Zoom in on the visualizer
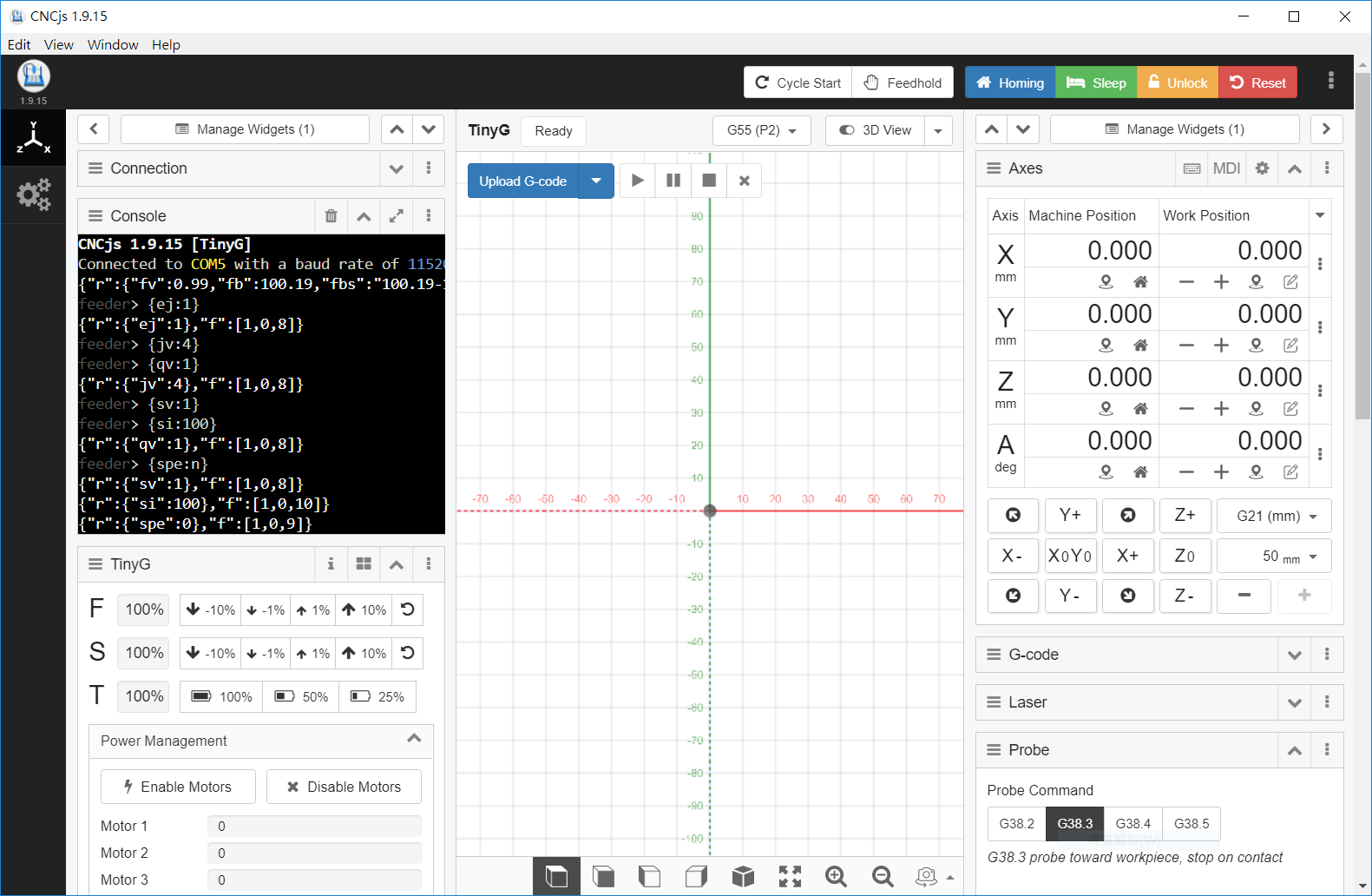Screen dimensions: 1372x896 (x=836, y=876)
